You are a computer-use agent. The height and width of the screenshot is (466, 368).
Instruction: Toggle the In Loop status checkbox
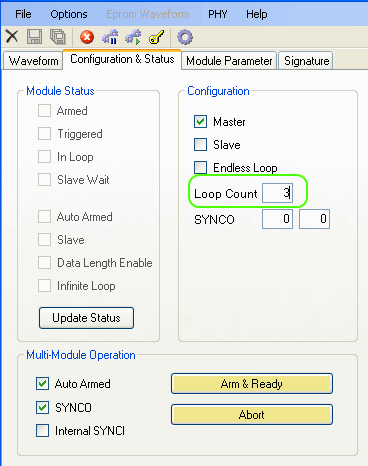click(x=44, y=157)
